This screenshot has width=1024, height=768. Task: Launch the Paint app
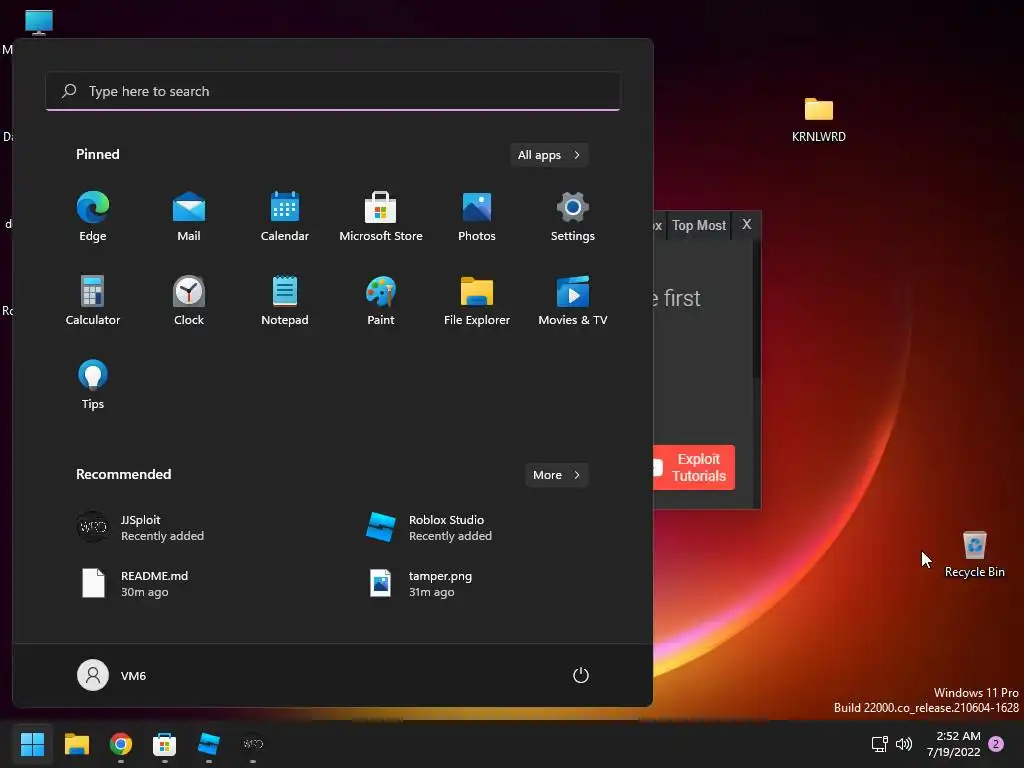pyautogui.click(x=381, y=300)
